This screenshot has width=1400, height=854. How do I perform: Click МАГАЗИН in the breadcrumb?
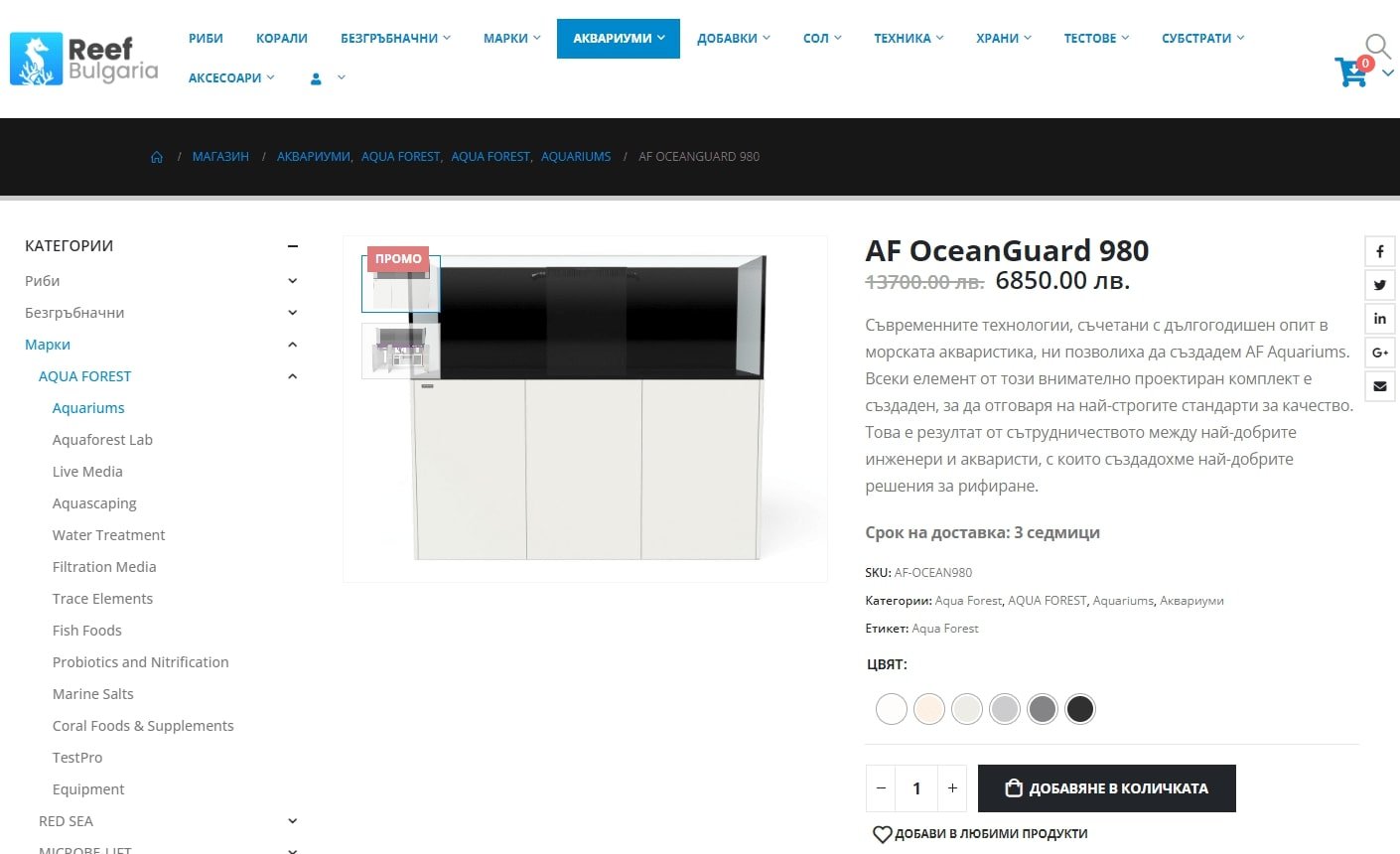coord(220,157)
